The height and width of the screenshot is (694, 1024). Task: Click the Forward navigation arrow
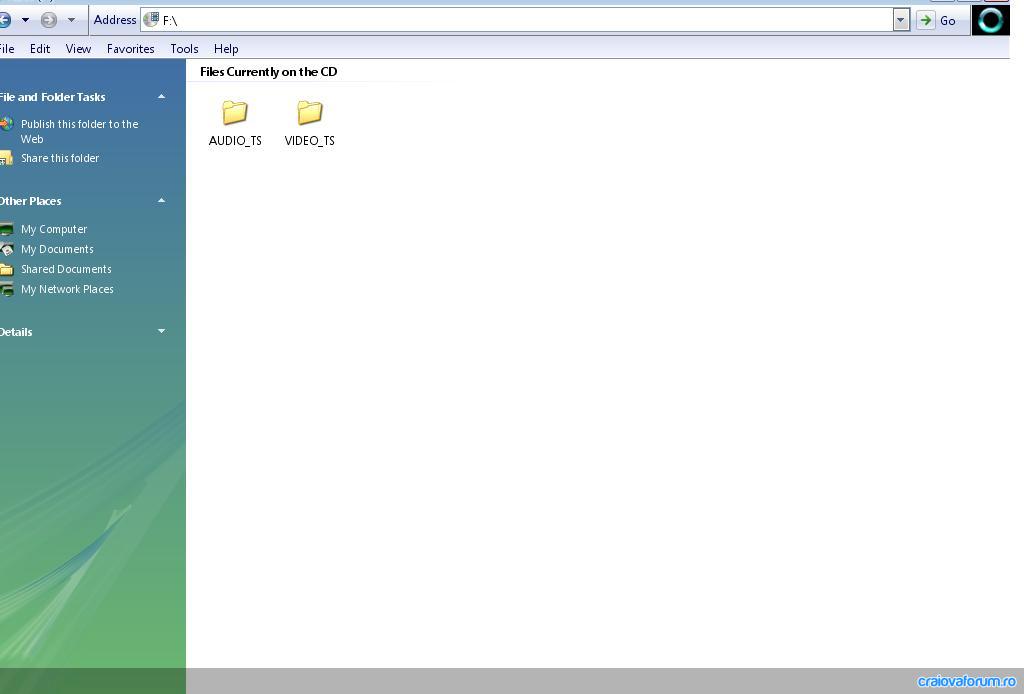48,20
